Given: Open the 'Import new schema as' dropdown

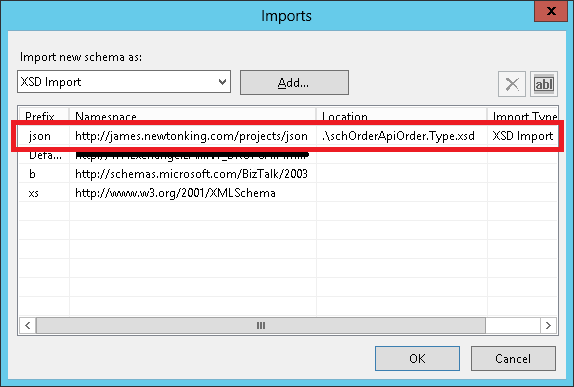Looking at the screenshot, I should [x=124, y=82].
